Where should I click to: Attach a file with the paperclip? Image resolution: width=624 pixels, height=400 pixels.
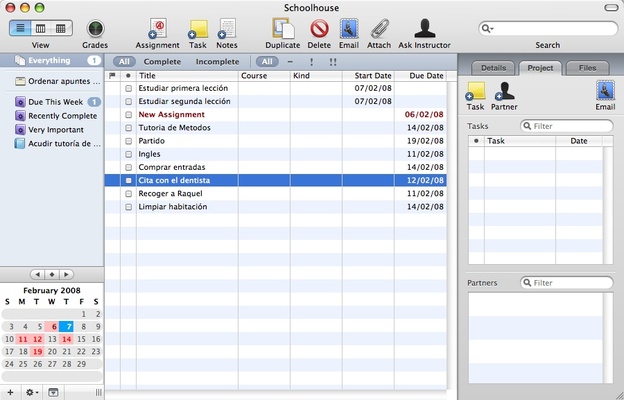click(x=379, y=29)
